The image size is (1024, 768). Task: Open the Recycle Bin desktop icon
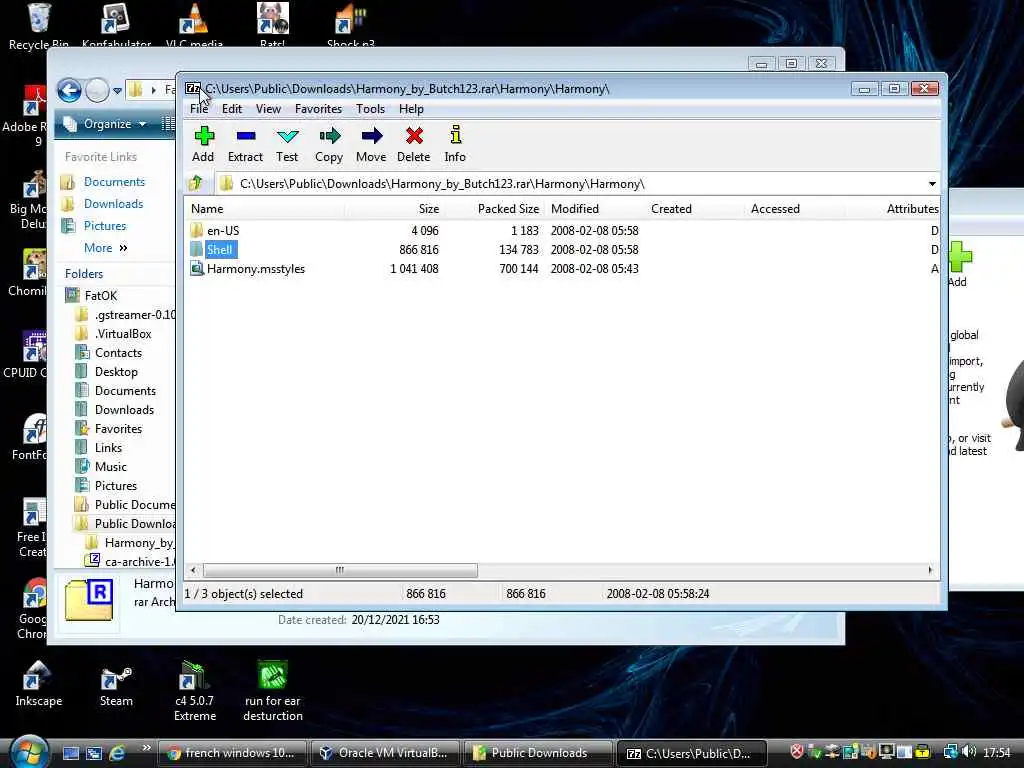pyautogui.click(x=39, y=26)
